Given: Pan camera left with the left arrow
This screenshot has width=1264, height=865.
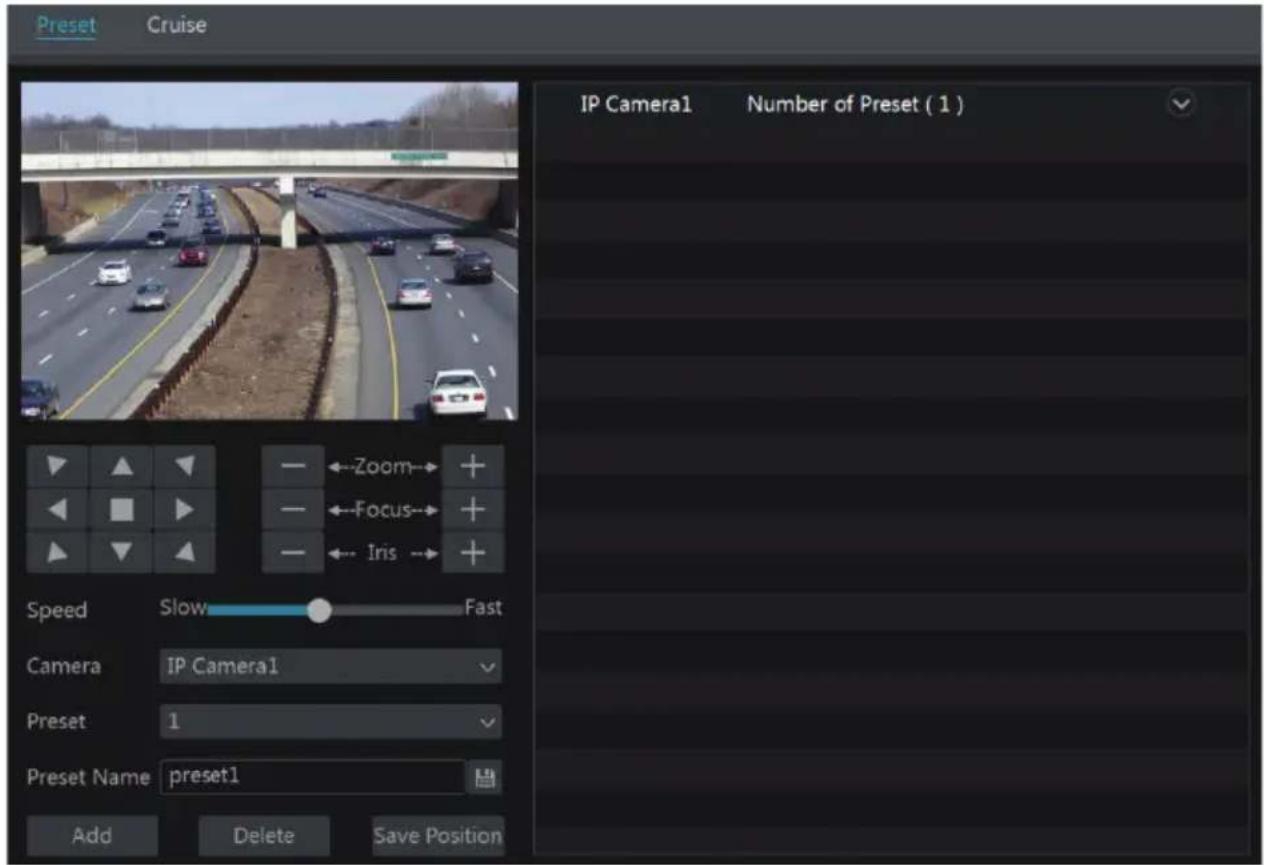Looking at the screenshot, I should pyautogui.click(x=57, y=509).
